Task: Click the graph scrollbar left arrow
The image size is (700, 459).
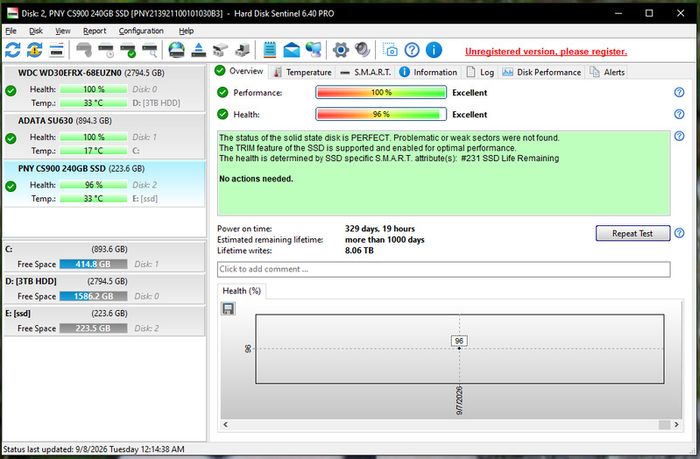Action: pos(225,424)
